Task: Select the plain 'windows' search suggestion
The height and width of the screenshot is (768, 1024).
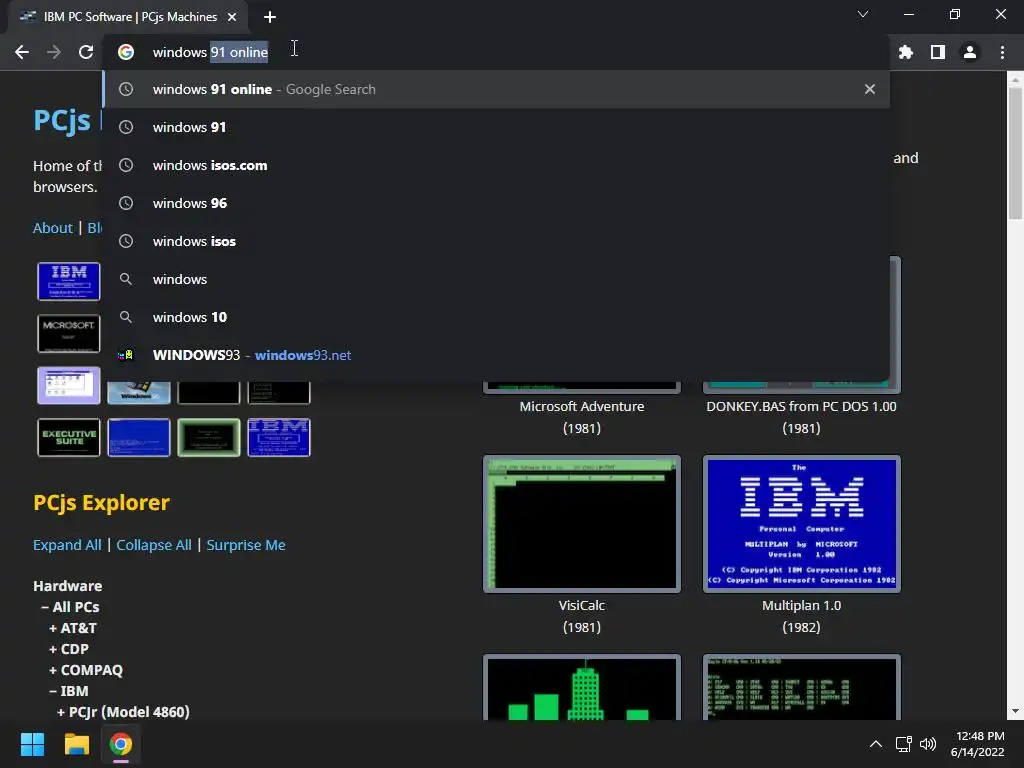Action: (496, 279)
